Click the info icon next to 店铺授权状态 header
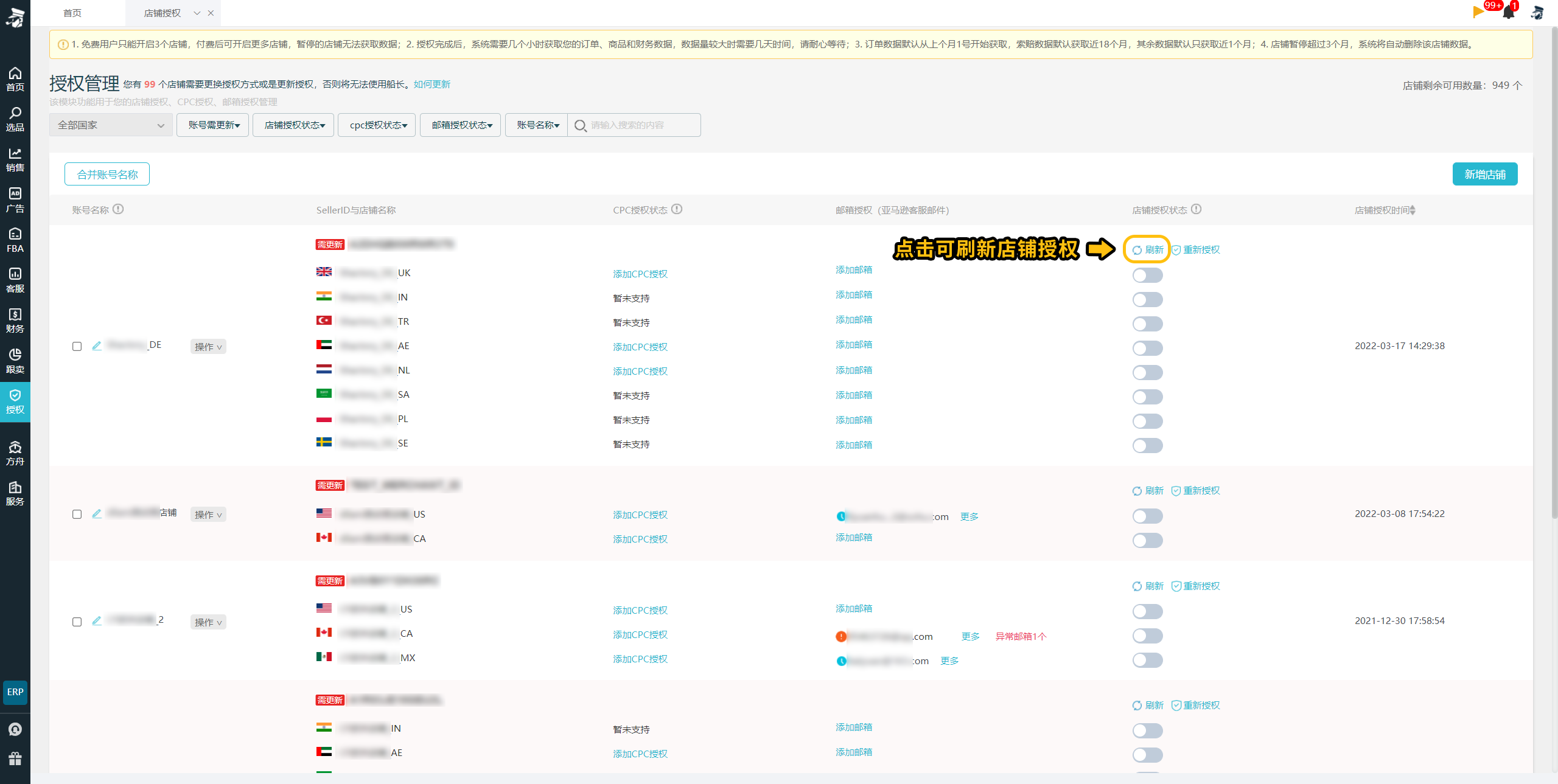 tap(1196, 209)
